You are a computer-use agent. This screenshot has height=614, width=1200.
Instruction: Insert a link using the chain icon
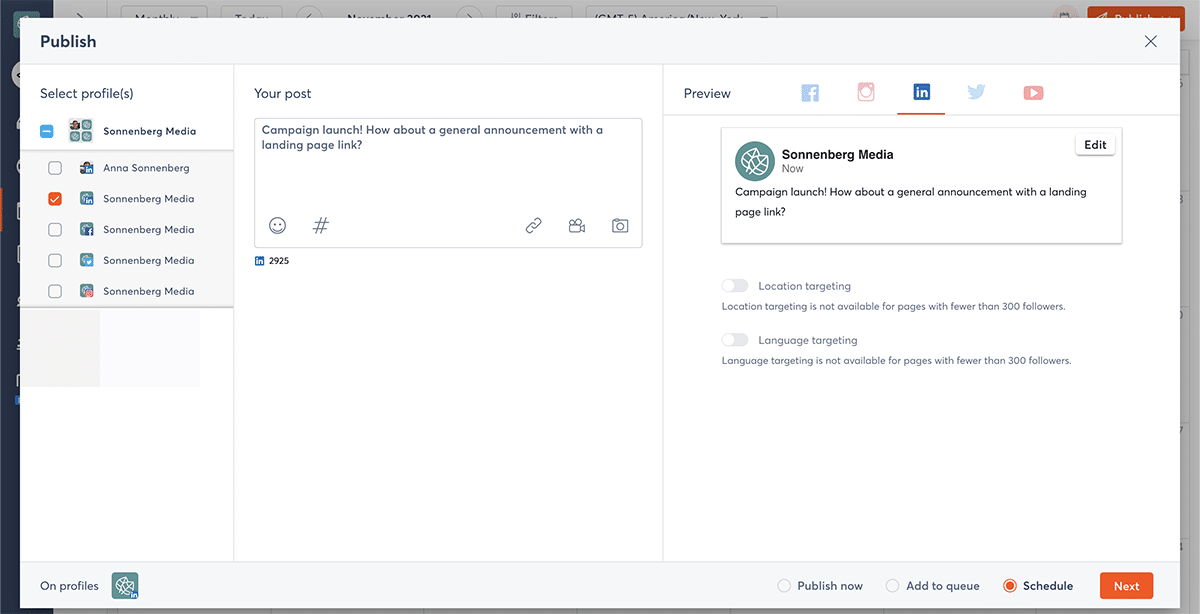point(534,226)
